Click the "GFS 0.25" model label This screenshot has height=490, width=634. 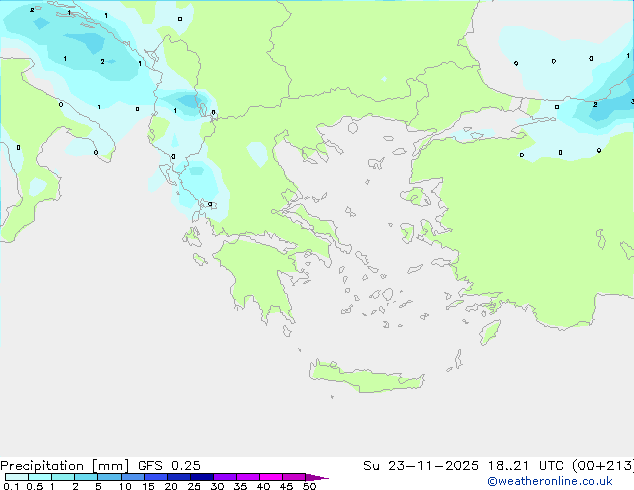click(x=169, y=466)
